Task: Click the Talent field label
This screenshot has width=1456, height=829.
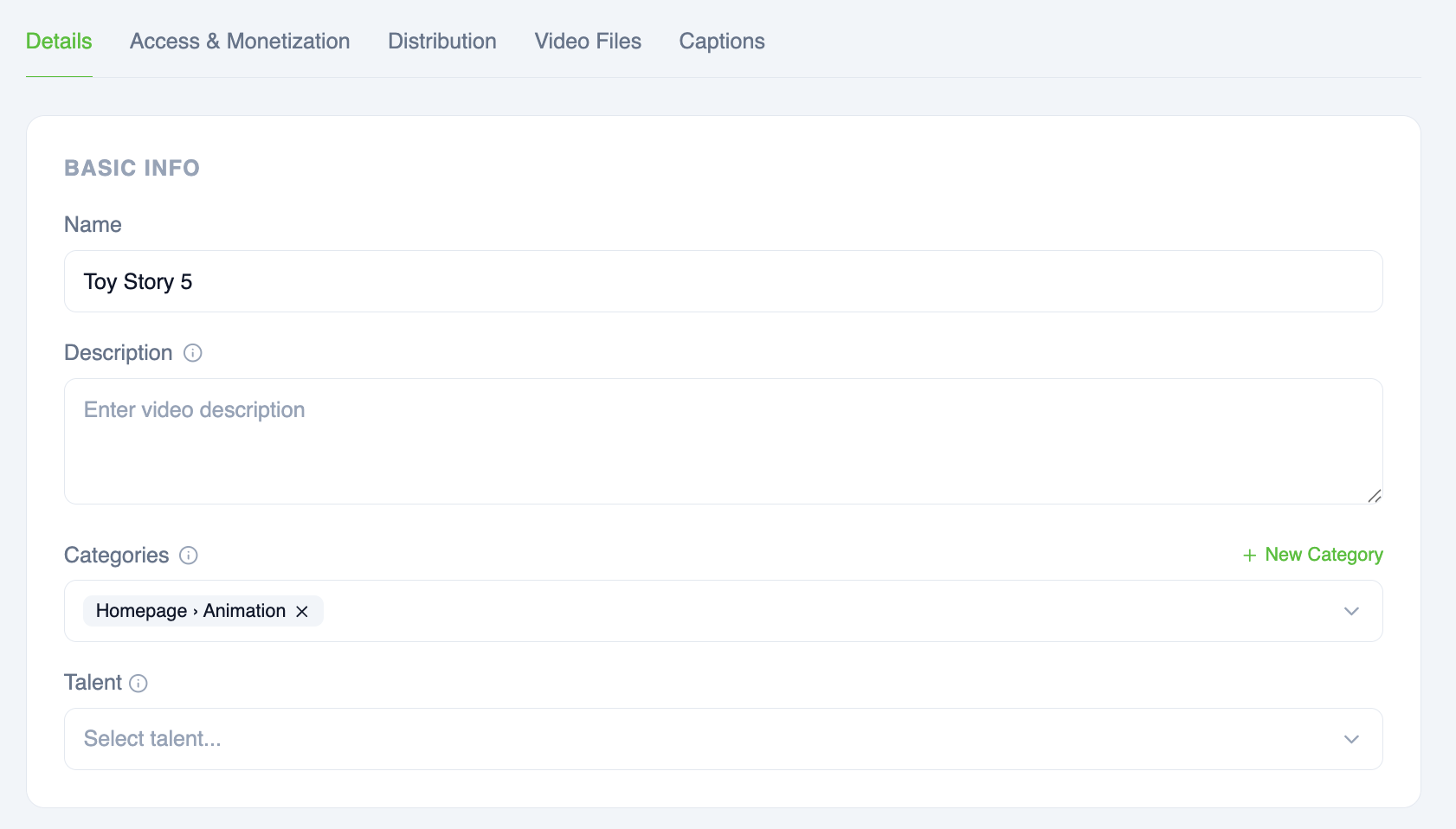Action: click(x=93, y=683)
